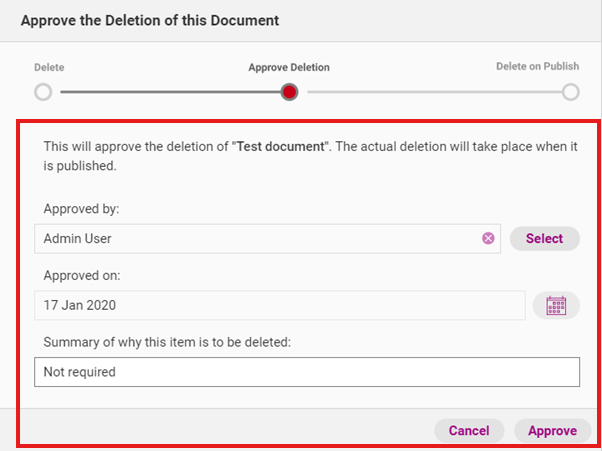Click the Approve Deletion step label
This screenshot has height=451, width=602.
tap(289, 68)
